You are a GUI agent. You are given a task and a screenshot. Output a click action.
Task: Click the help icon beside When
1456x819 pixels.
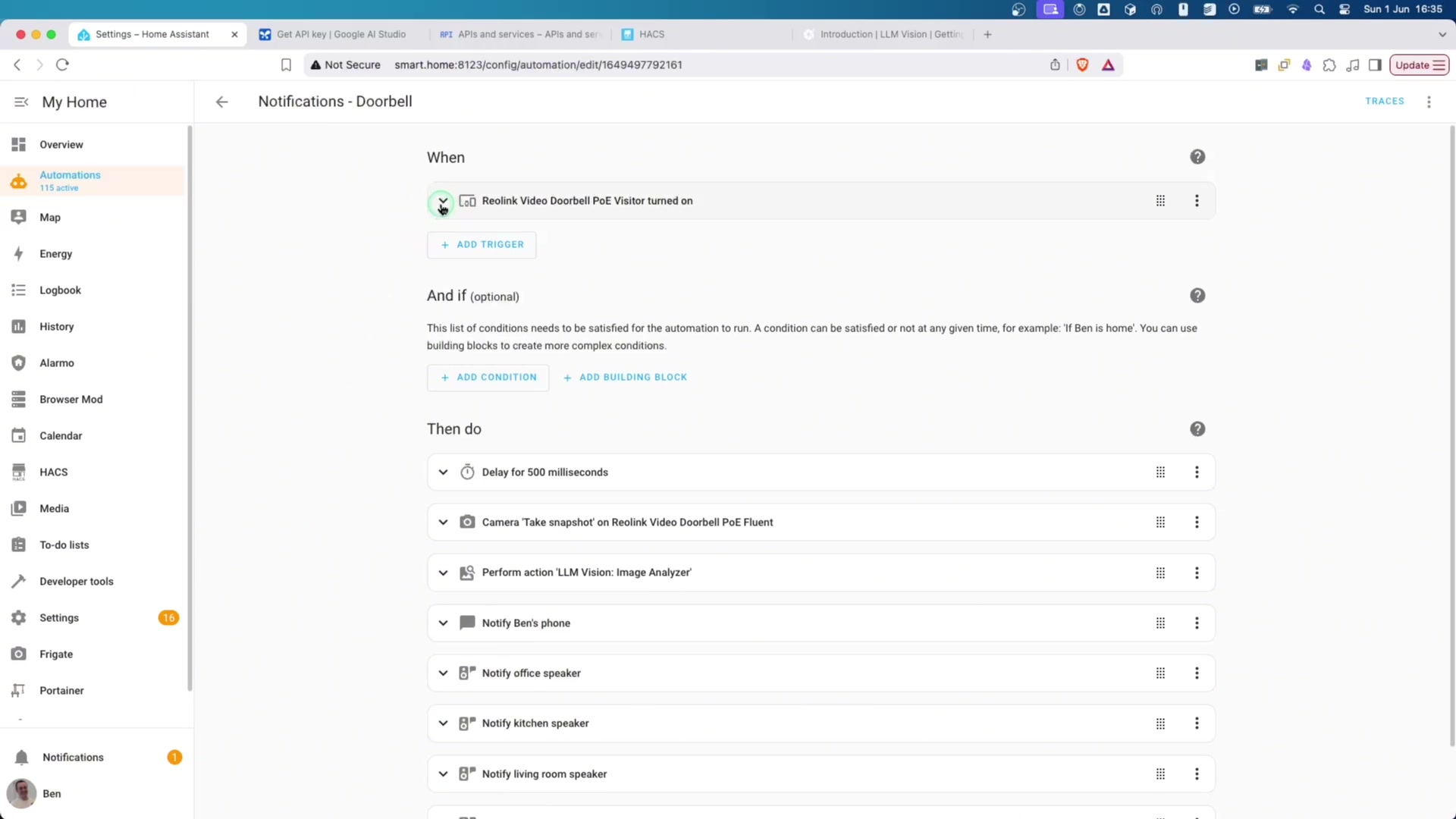[x=1197, y=157]
